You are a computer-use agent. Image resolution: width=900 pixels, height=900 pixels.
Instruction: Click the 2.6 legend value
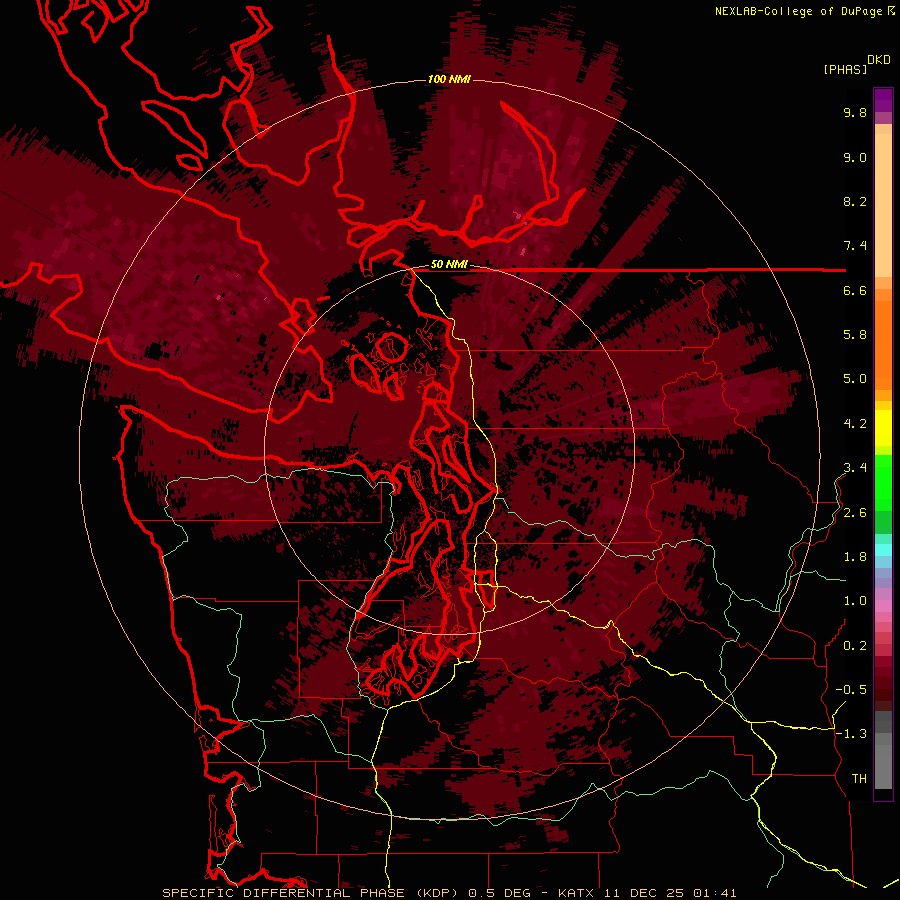click(855, 513)
